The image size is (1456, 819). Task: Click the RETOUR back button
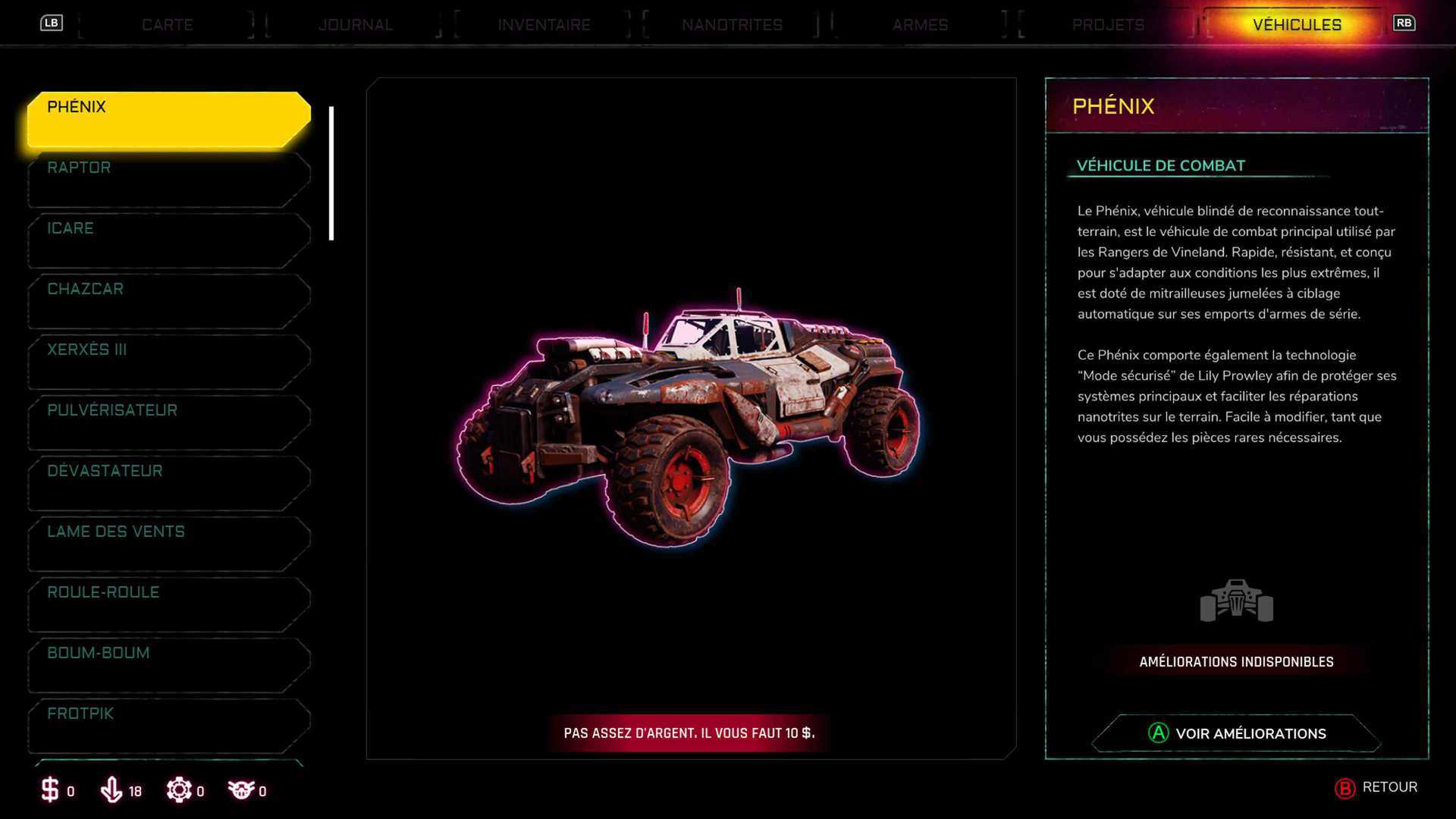coord(1376,787)
